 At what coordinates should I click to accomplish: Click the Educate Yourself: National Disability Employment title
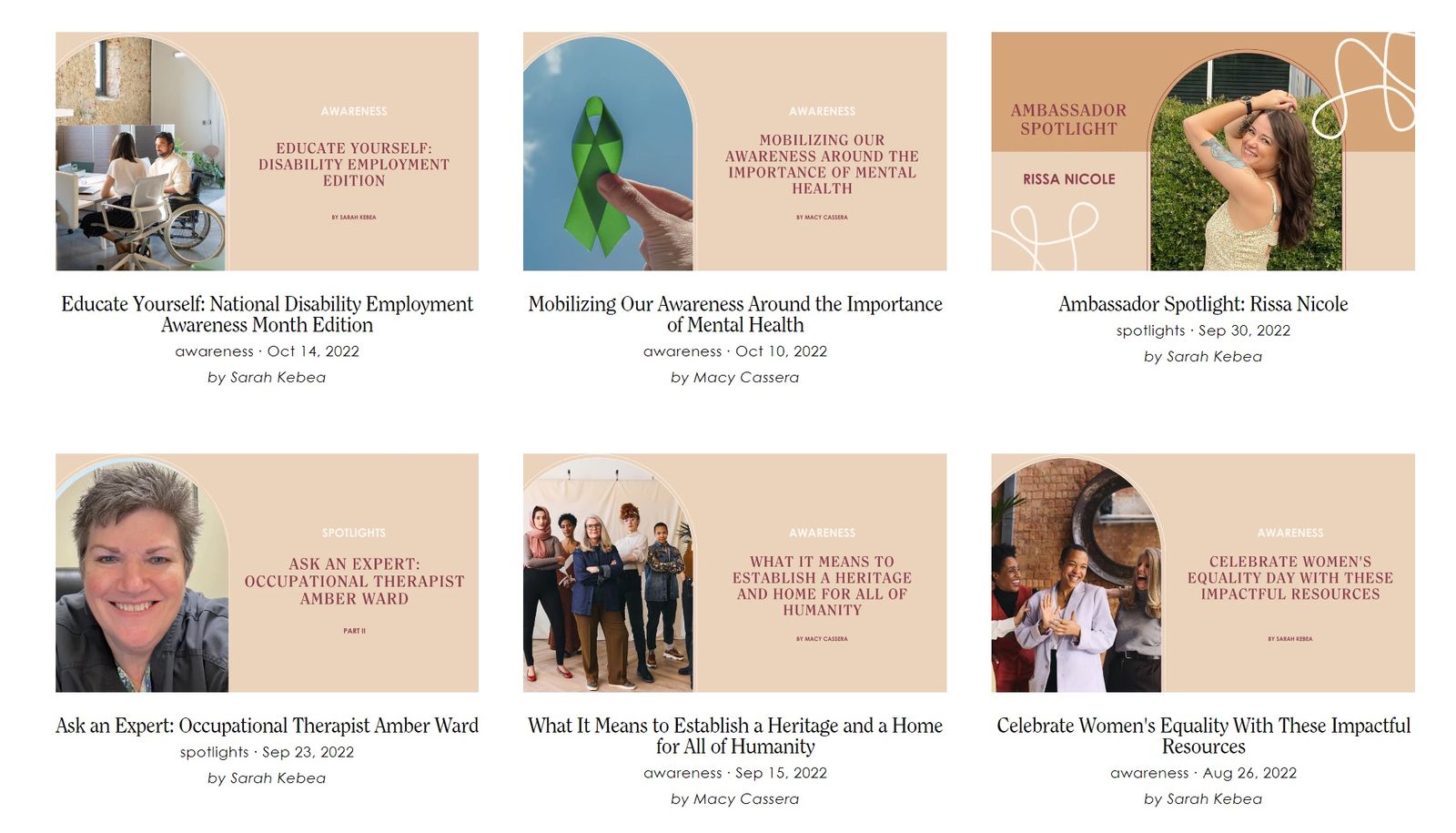(x=267, y=314)
